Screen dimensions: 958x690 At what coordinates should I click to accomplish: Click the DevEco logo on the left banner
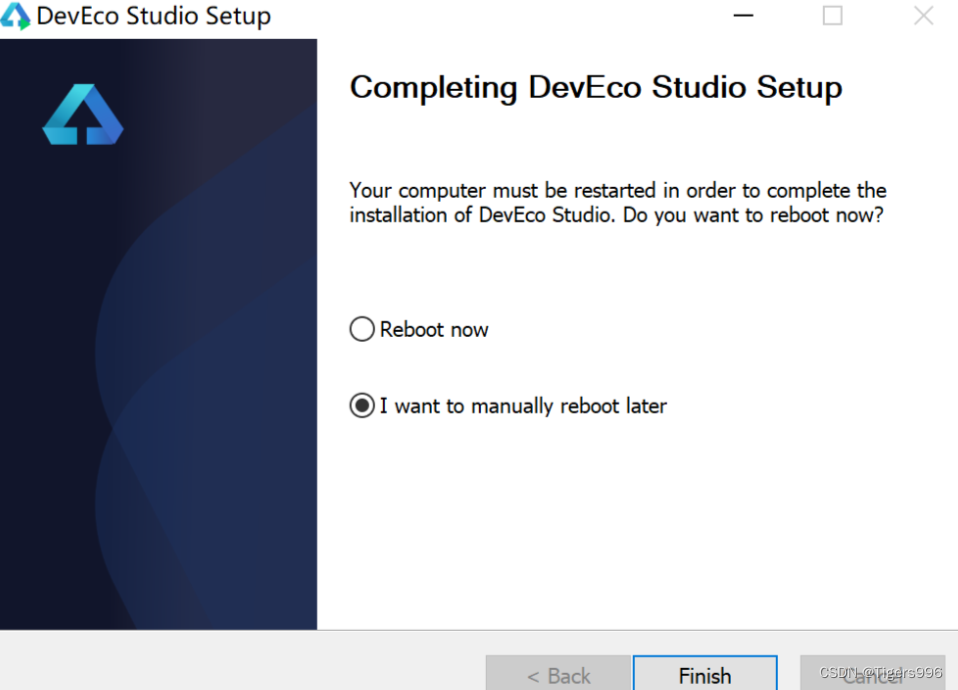coord(82,115)
